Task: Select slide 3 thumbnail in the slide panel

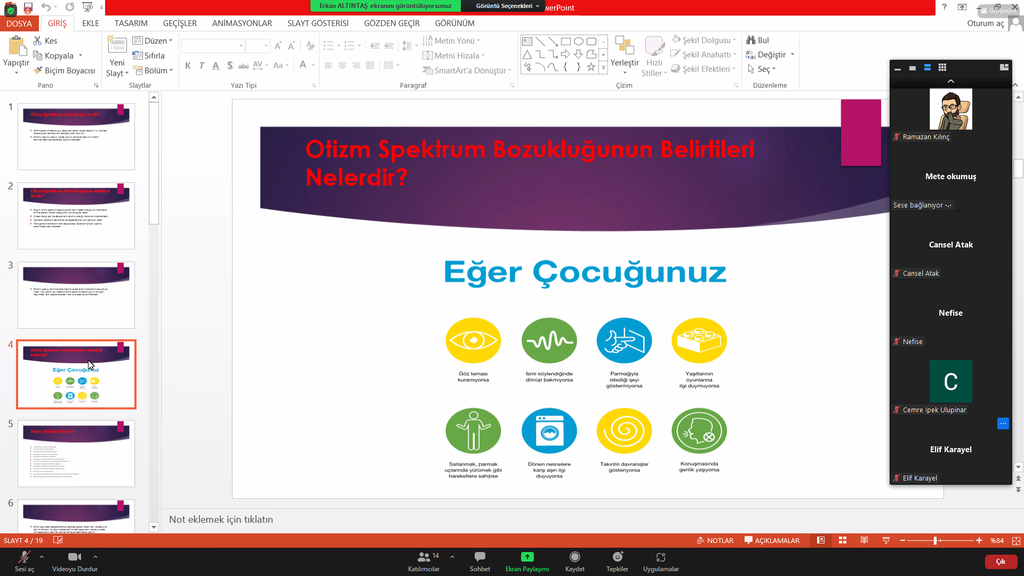Action: click(x=76, y=295)
